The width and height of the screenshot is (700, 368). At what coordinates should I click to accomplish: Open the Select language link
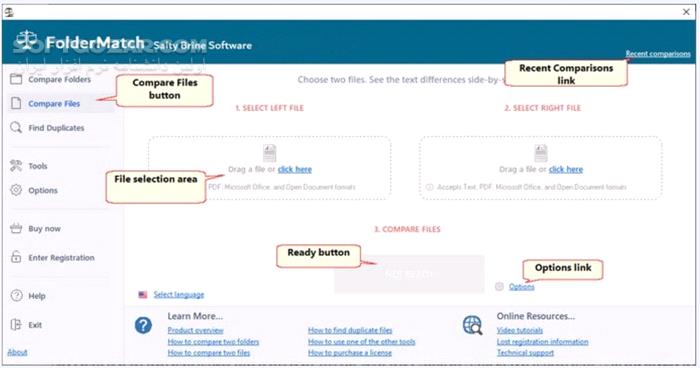coord(179,295)
